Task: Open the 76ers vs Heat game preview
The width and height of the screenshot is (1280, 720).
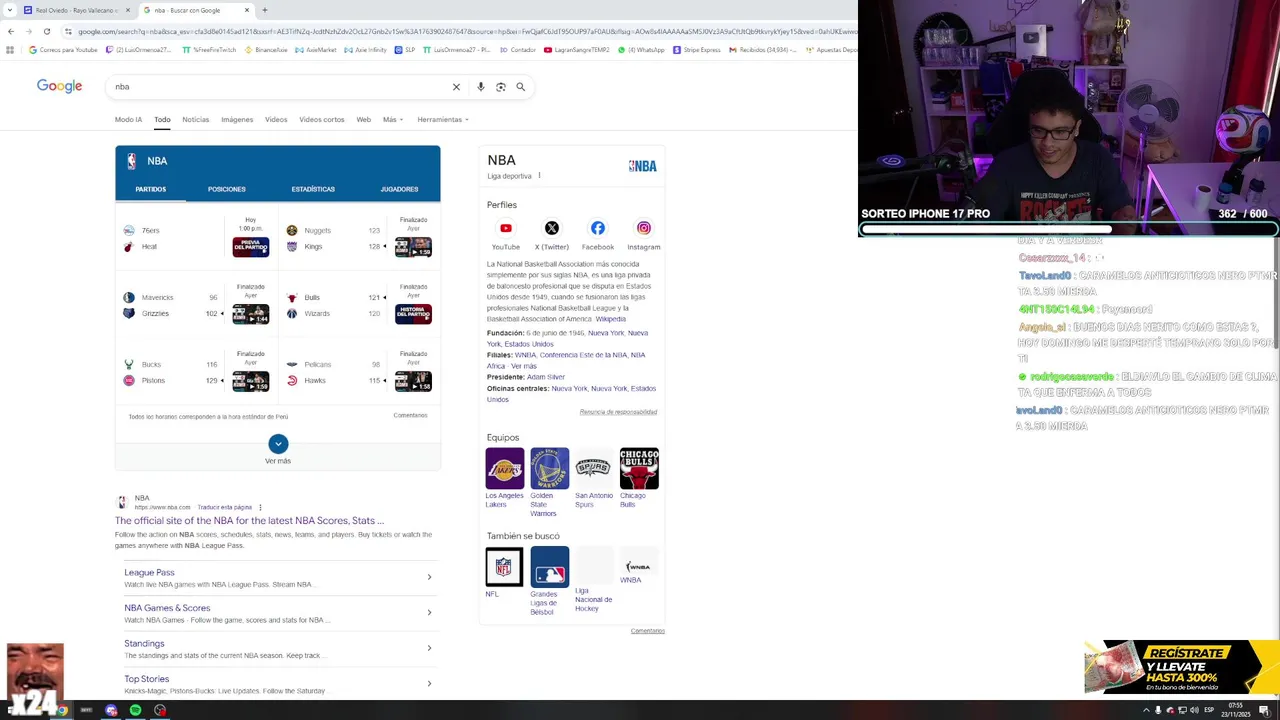Action: (x=251, y=247)
